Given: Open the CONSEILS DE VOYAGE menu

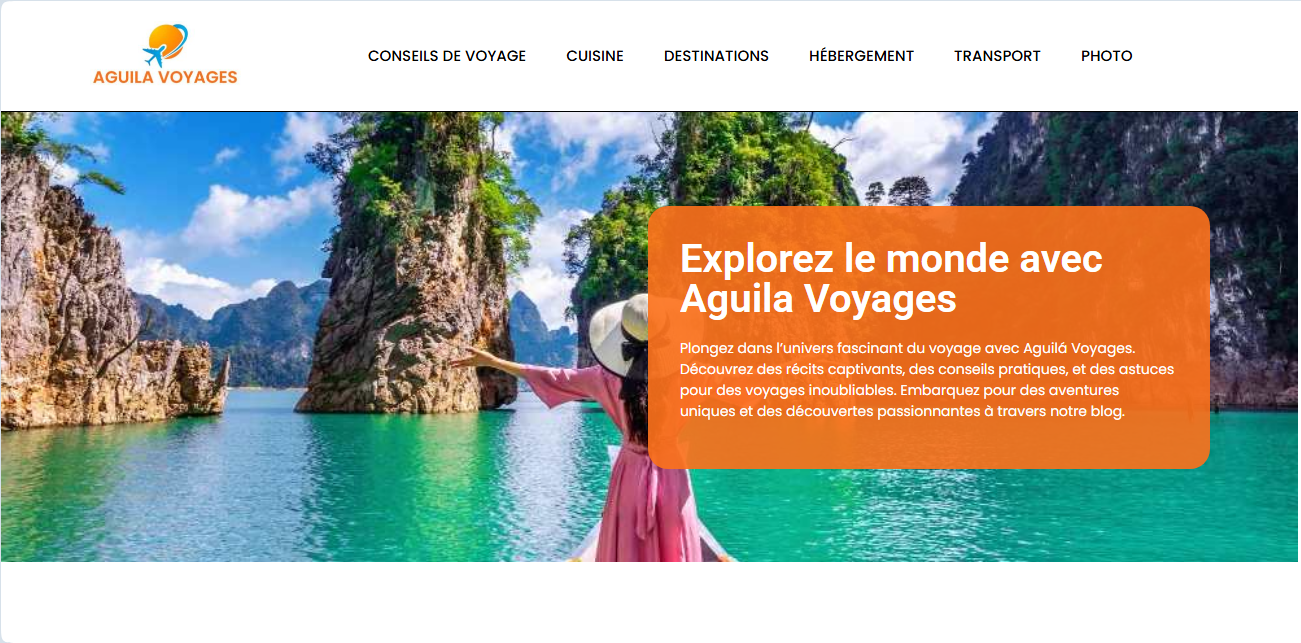Looking at the screenshot, I should click(x=447, y=56).
